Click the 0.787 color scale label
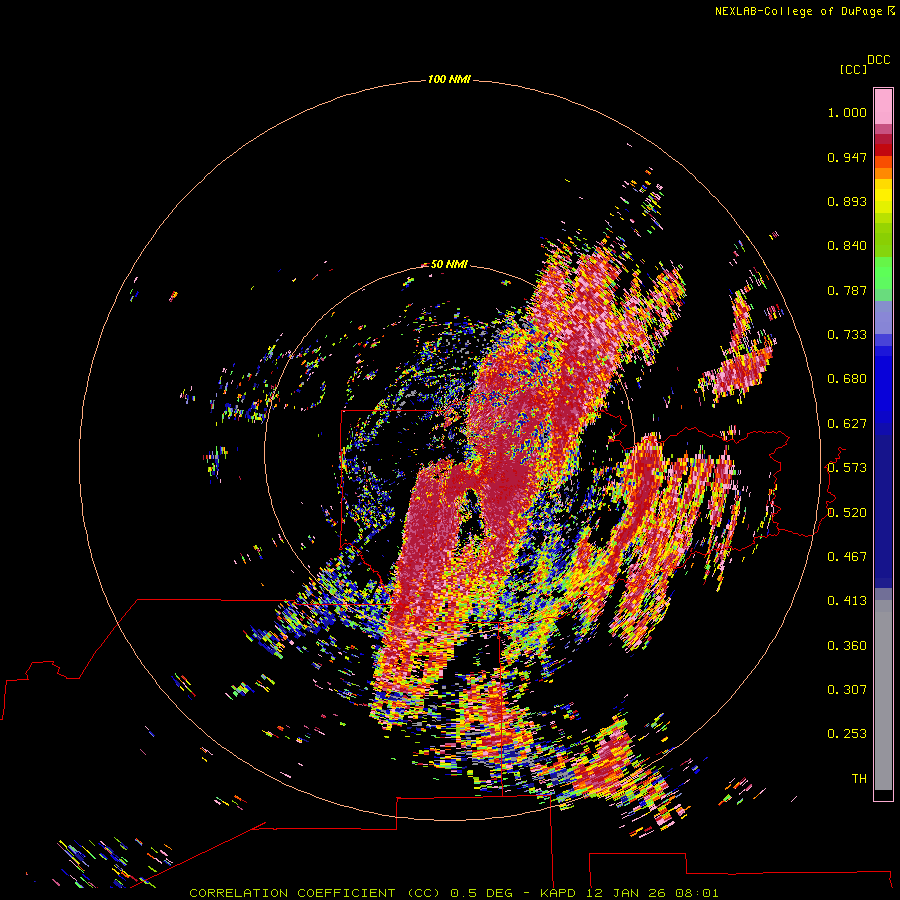 [x=847, y=290]
